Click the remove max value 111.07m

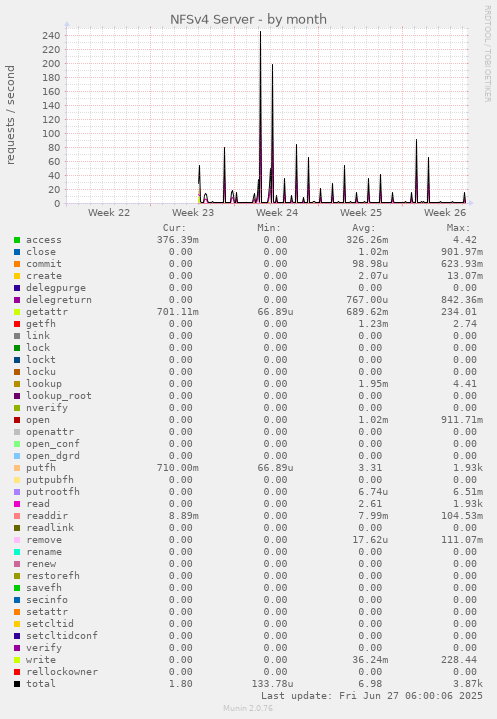click(462, 540)
